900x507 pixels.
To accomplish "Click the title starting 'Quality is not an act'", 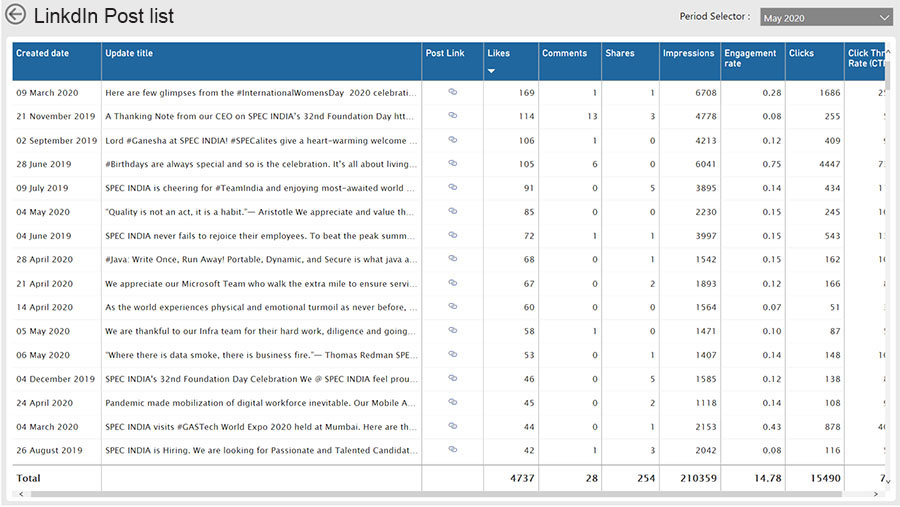I will (x=259, y=212).
